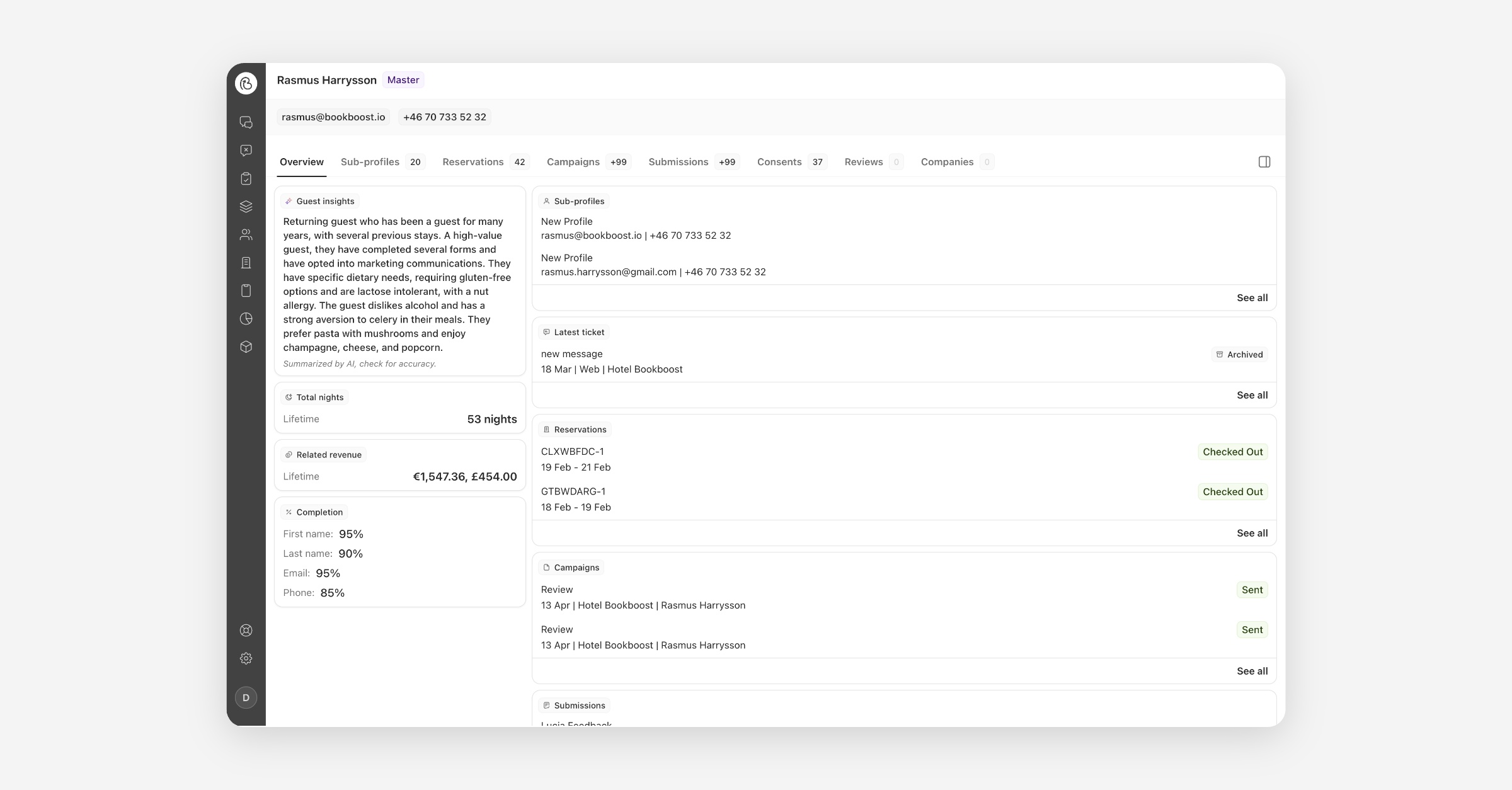The height and width of the screenshot is (790, 1512).
Task: Open the clipboard checkmark tasks icon
Action: (246, 179)
